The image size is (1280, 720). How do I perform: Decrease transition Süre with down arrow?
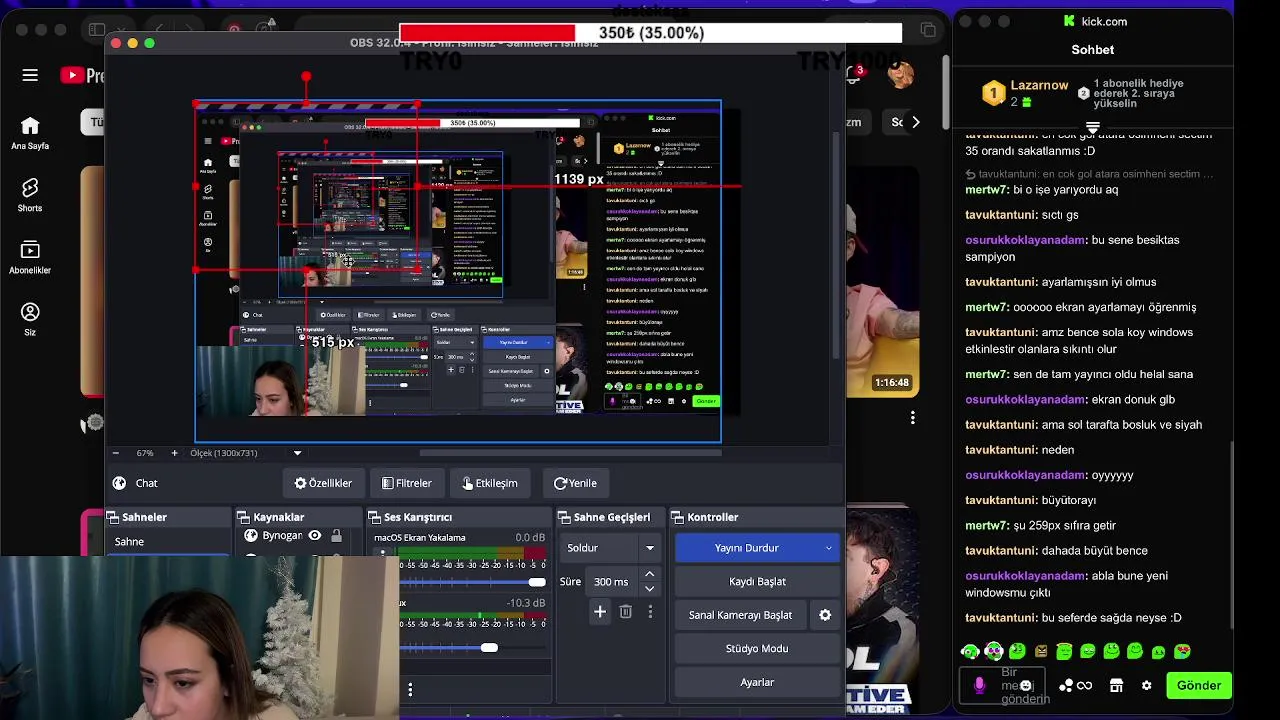coord(650,589)
